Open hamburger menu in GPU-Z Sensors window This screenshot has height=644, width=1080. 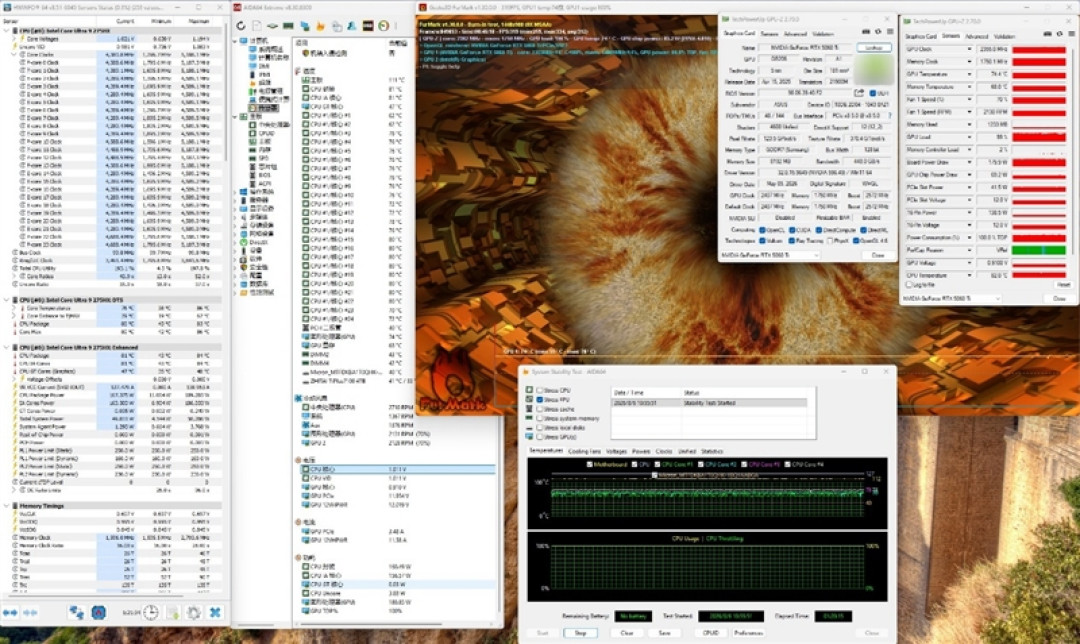pyautogui.click(x=1070, y=34)
